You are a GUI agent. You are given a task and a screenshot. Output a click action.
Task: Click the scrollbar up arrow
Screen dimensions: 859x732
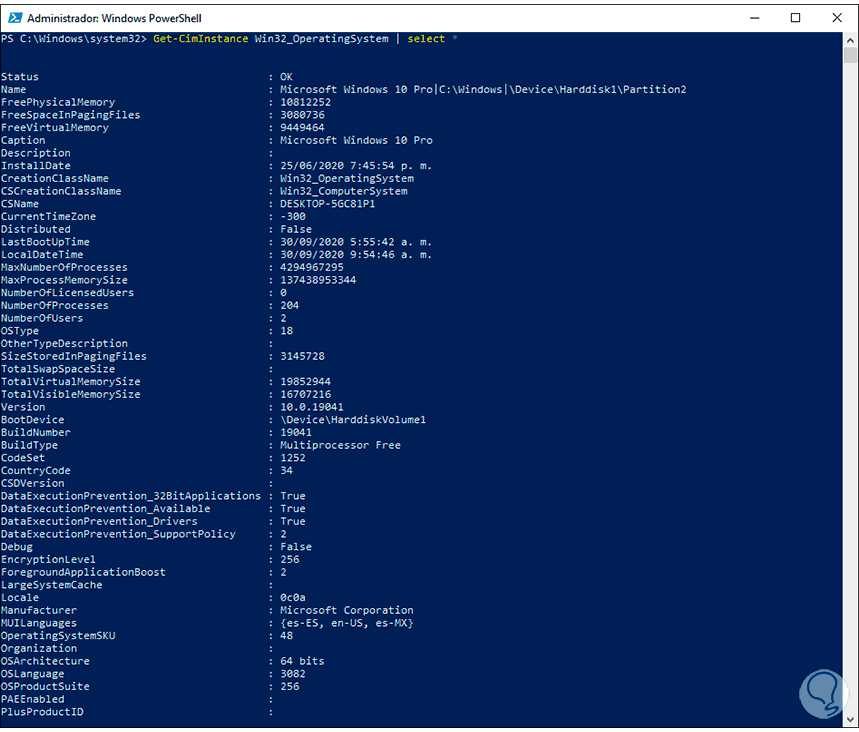coord(851,41)
